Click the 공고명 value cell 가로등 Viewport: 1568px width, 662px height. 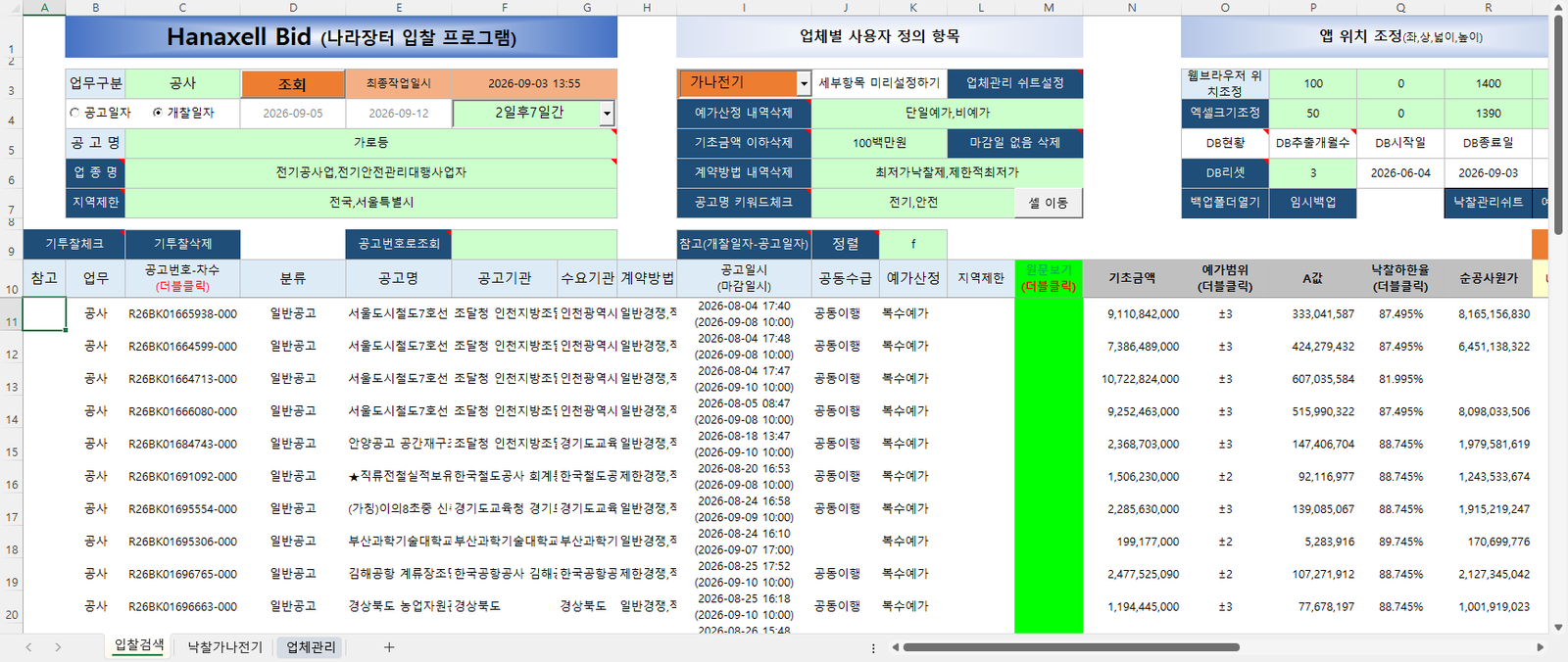pos(371,143)
